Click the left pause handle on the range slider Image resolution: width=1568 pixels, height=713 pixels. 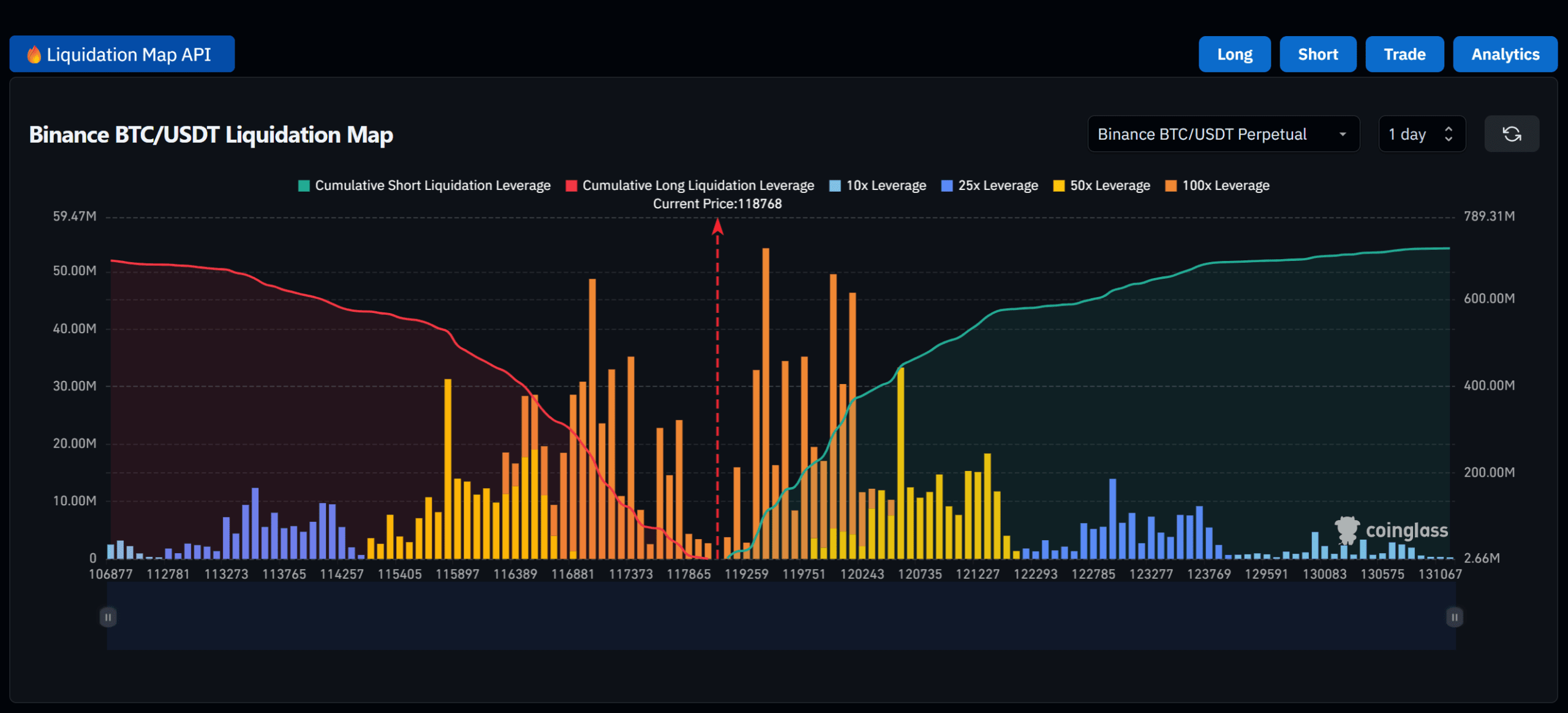108,617
